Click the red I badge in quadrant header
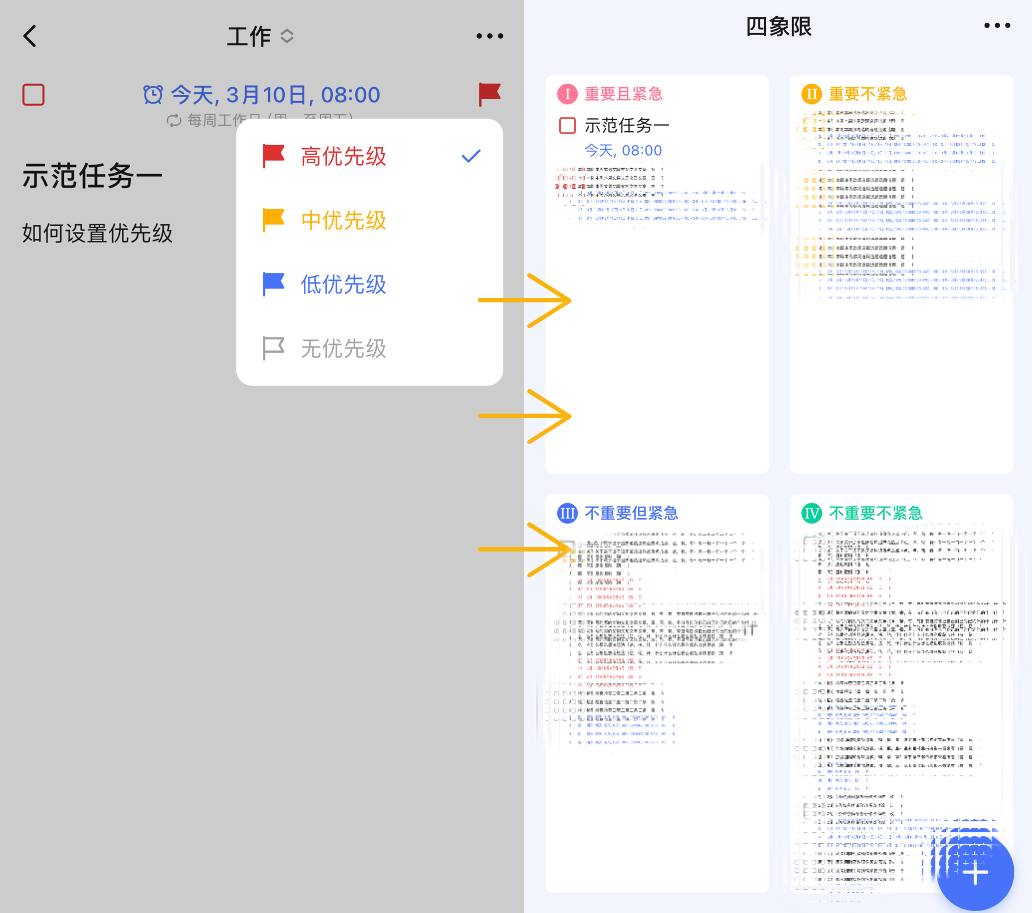Image resolution: width=1032 pixels, height=913 pixels. [x=567, y=94]
